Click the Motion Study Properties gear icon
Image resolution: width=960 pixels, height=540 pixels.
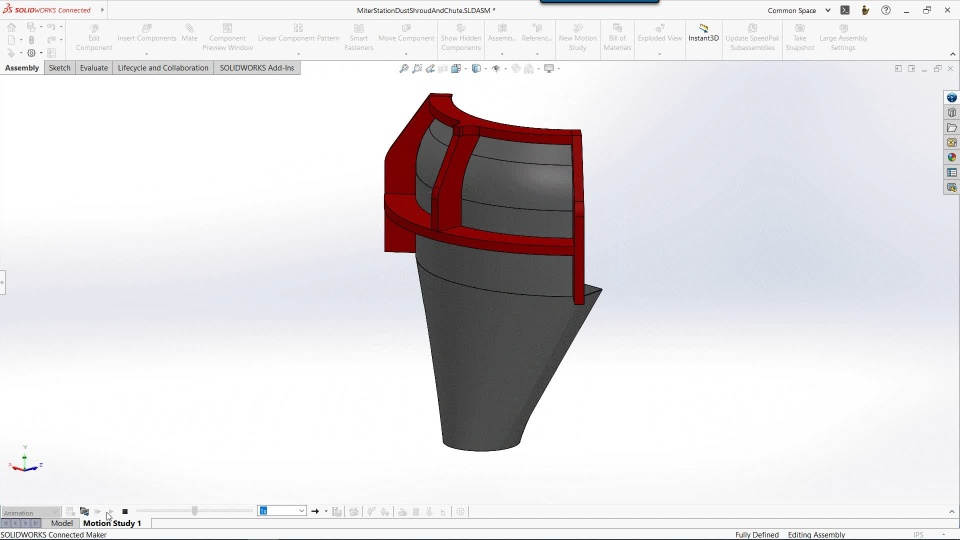tap(460, 511)
